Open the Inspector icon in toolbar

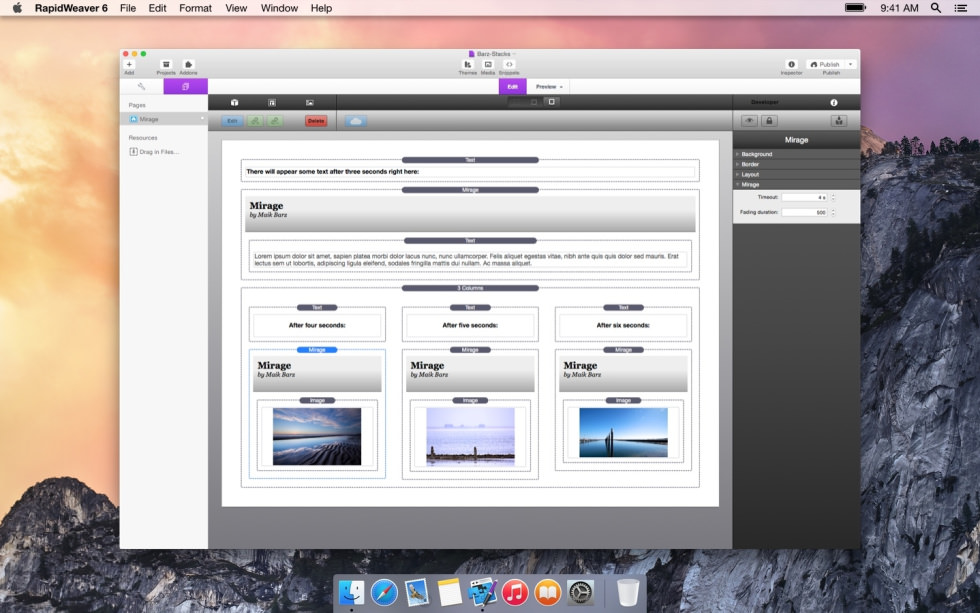(791, 64)
